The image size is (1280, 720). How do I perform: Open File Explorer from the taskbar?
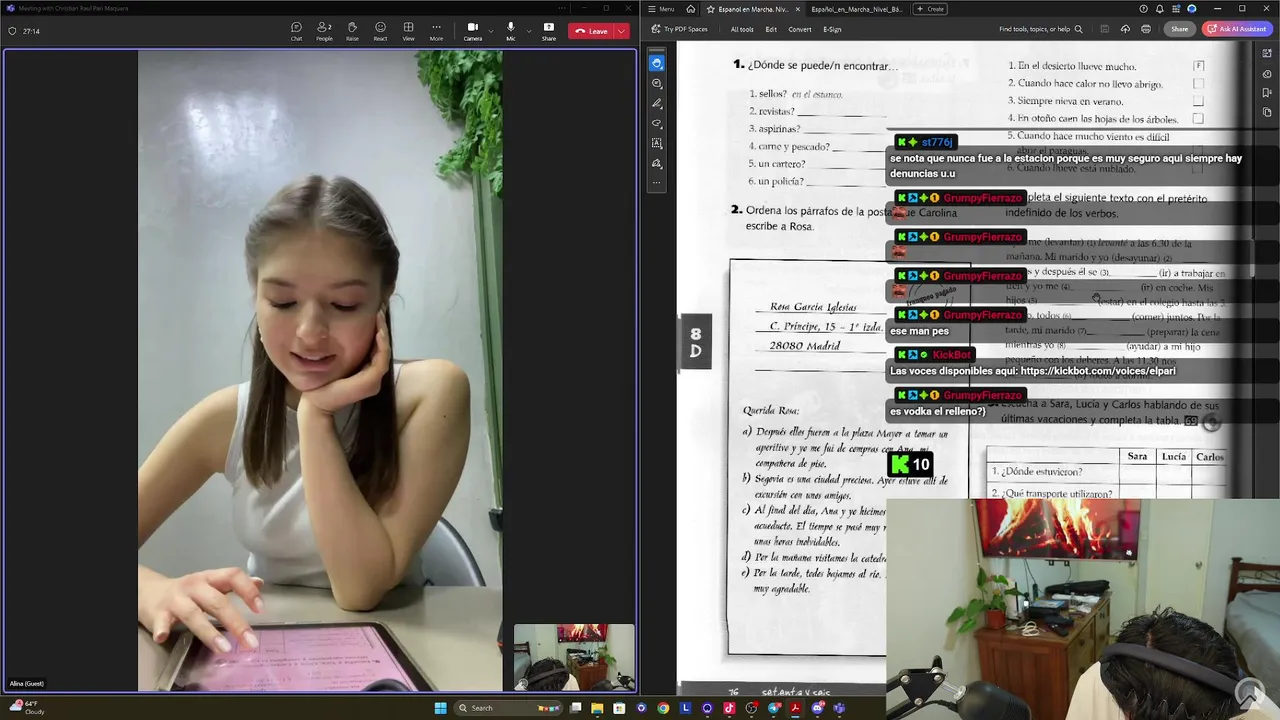[597, 708]
